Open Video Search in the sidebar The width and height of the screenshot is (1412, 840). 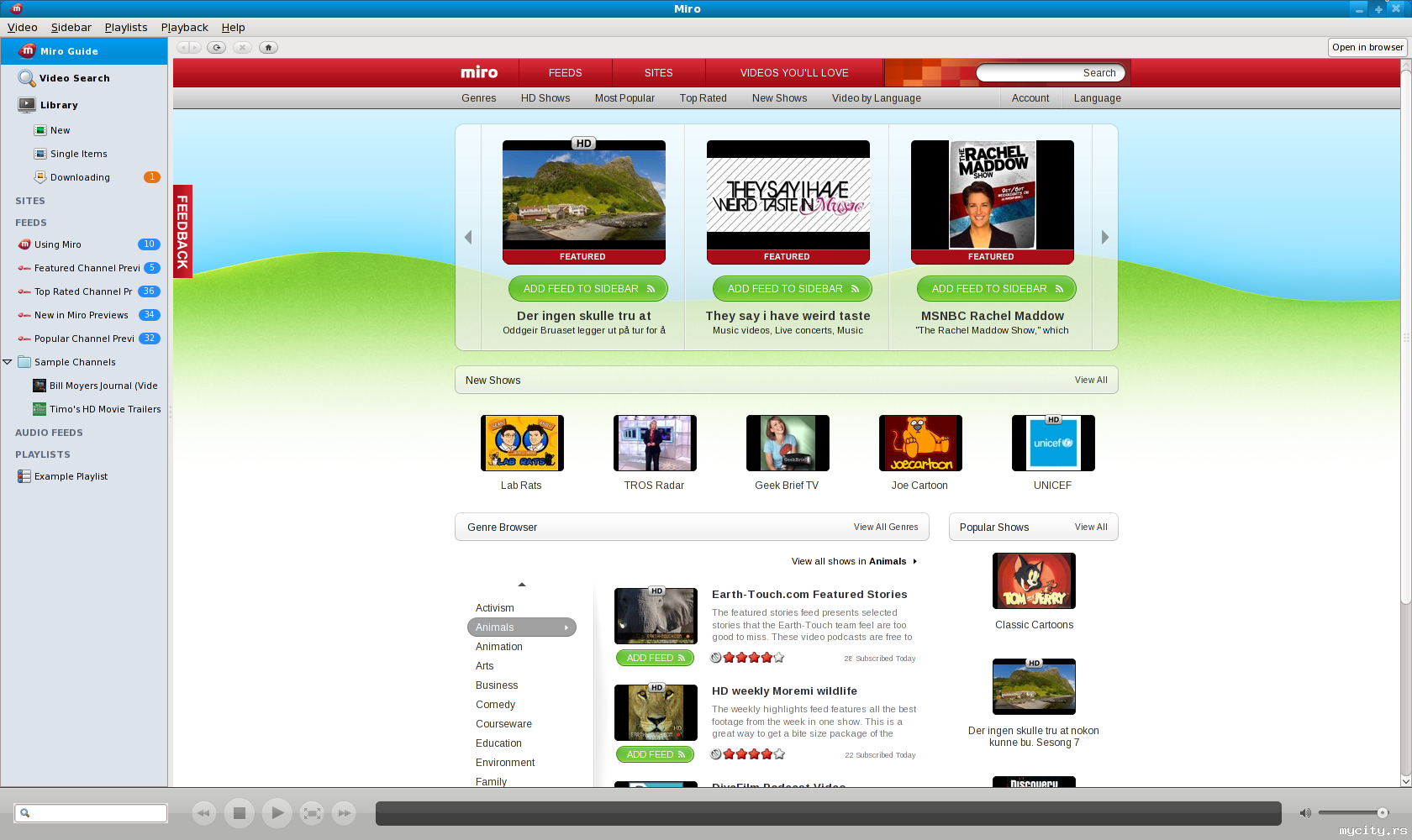[x=84, y=78]
